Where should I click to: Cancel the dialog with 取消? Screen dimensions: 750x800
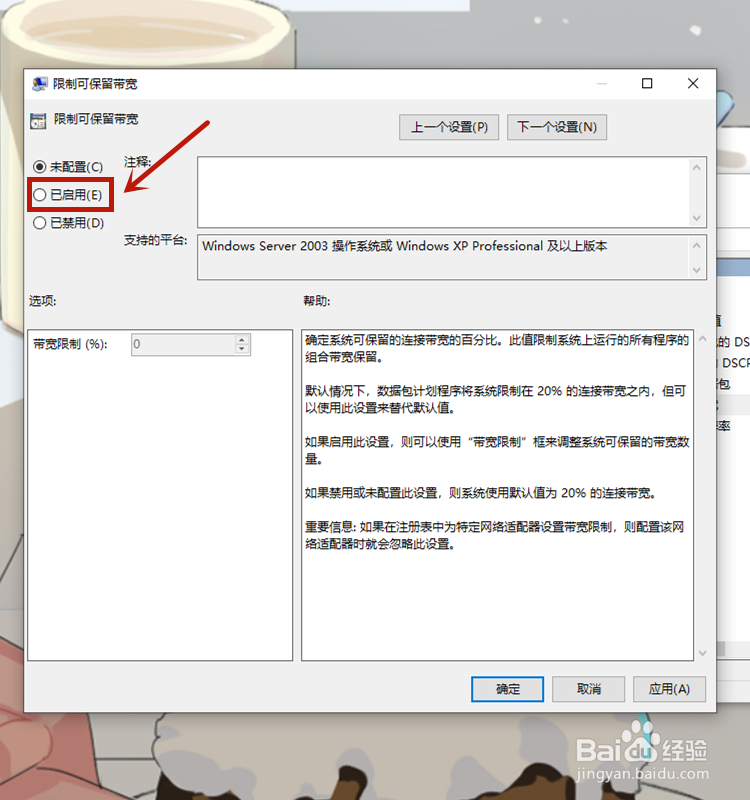click(588, 689)
